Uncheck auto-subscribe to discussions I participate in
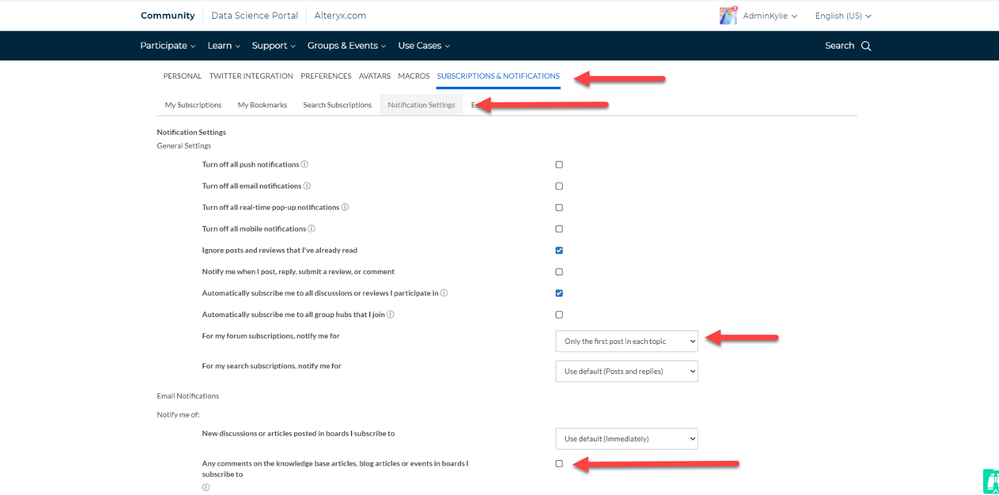Viewport: 999px width, 495px height. pos(559,293)
